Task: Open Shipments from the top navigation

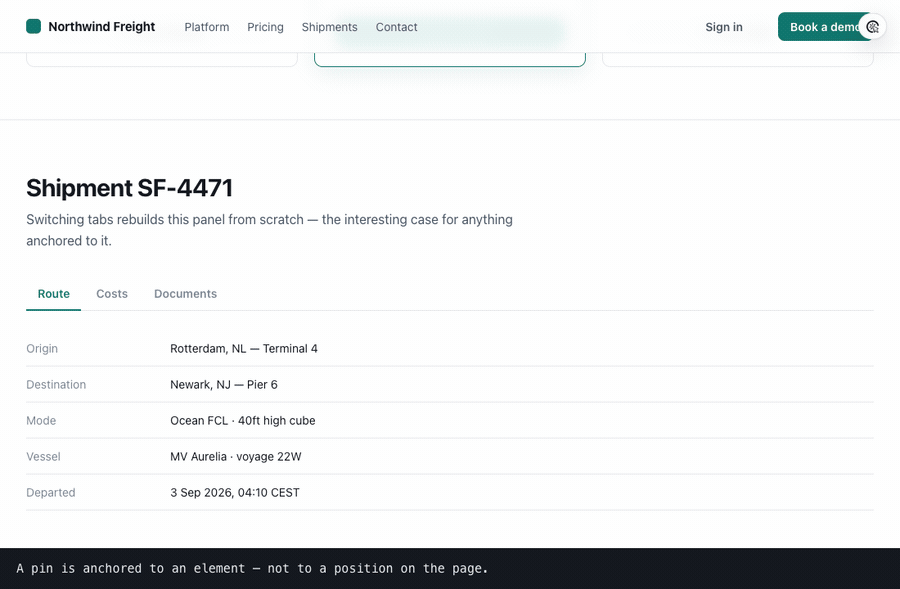Action: pos(329,27)
